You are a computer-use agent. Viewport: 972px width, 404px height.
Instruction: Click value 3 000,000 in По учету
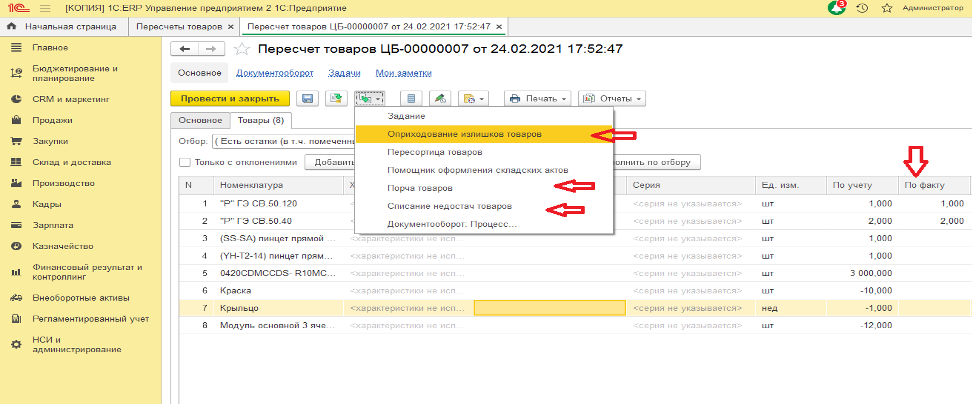tap(871, 273)
